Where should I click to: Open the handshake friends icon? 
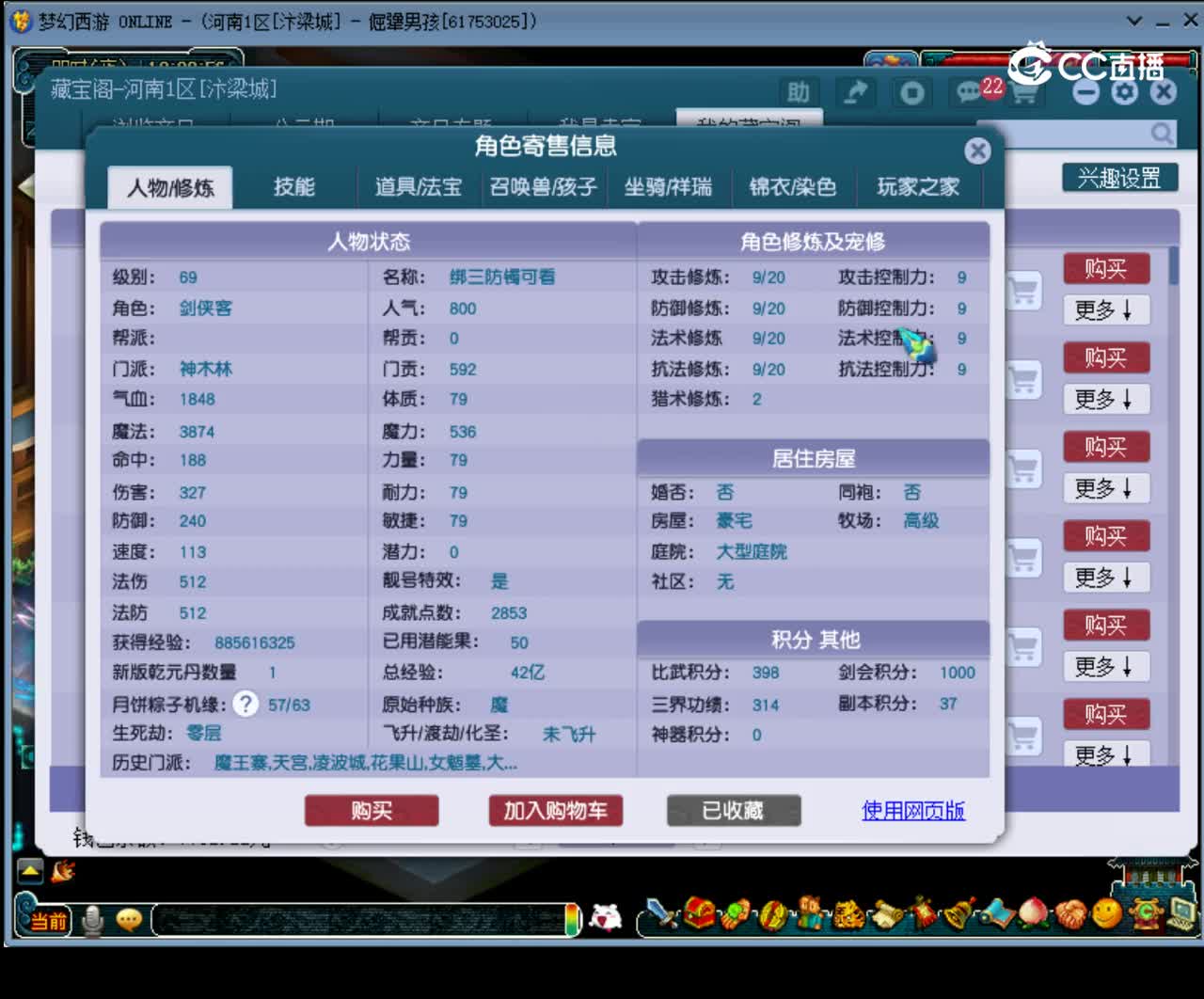tap(1070, 913)
